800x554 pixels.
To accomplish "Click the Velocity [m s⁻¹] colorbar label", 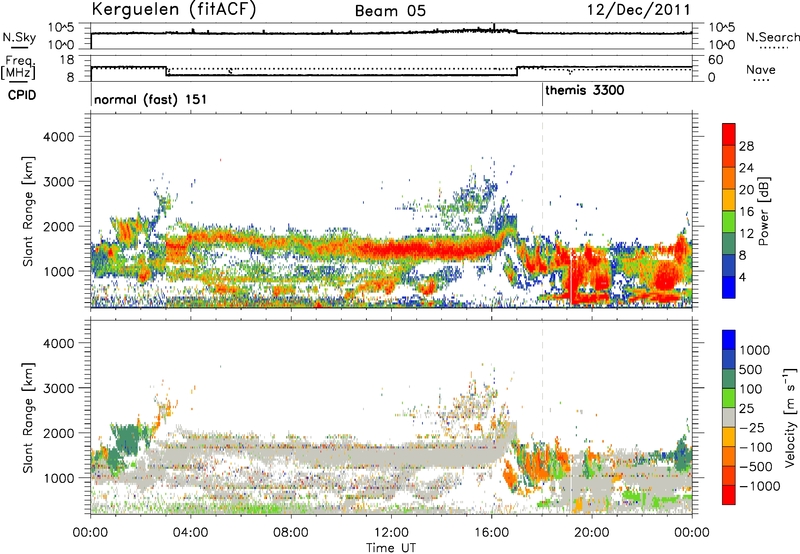I will 790,417.
